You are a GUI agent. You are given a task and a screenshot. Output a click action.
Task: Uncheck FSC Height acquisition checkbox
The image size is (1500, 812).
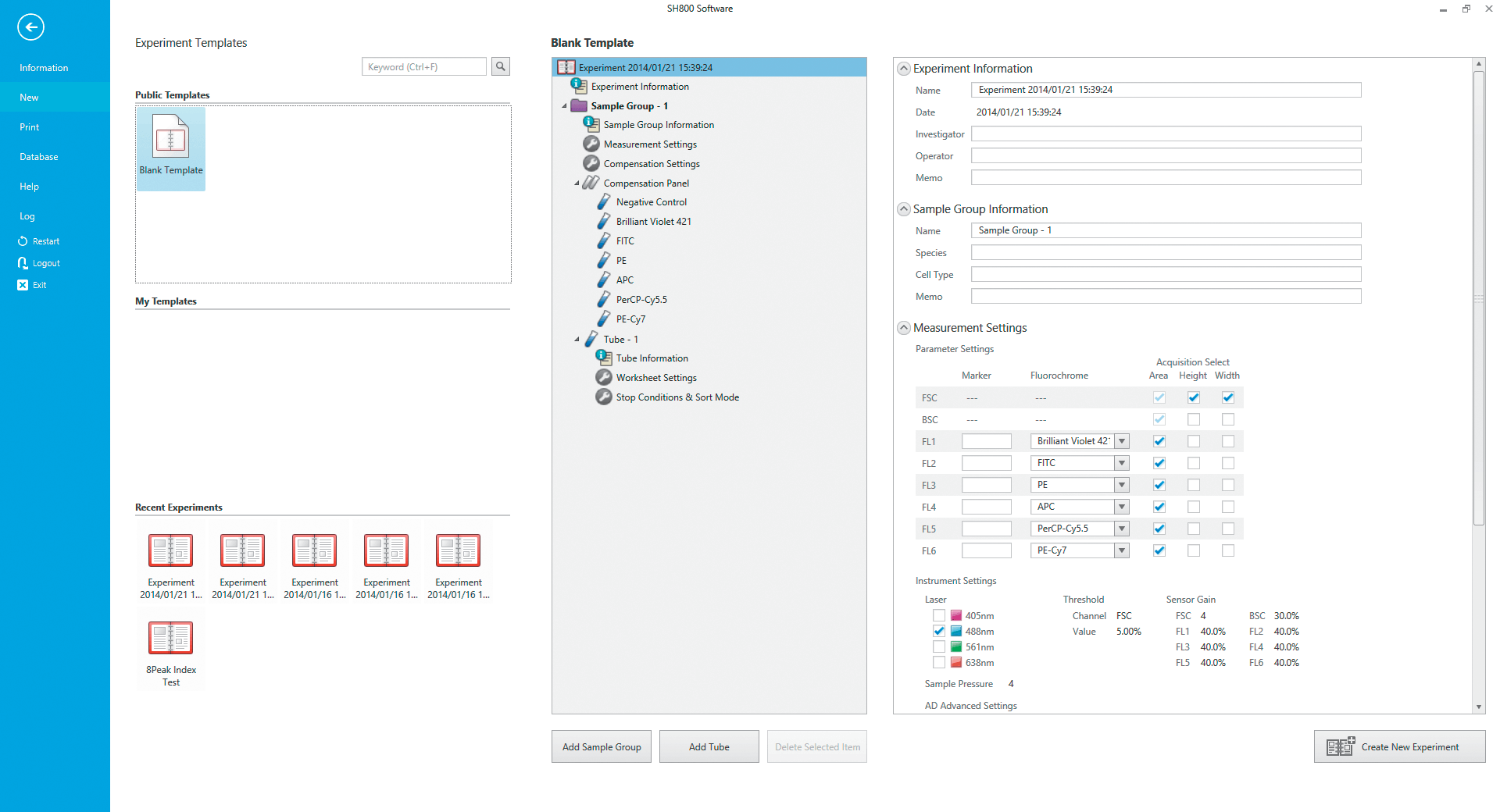[x=1193, y=397]
